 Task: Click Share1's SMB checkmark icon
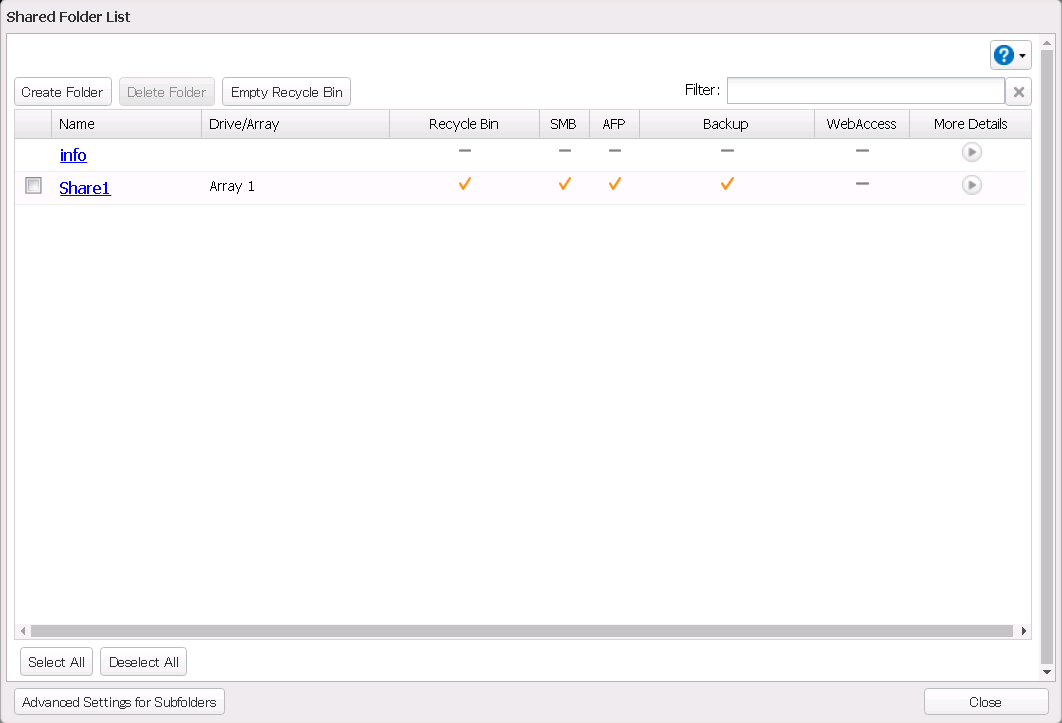(564, 184)
